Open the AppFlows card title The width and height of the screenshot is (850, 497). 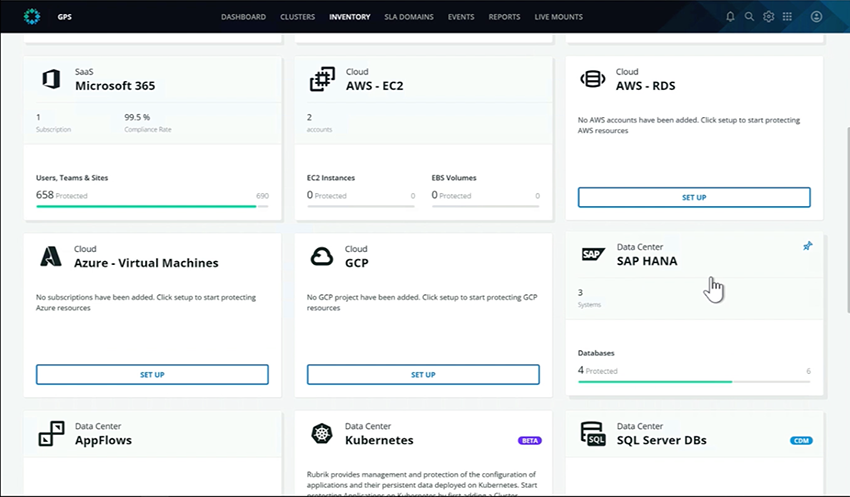click(x=104, y=440)
